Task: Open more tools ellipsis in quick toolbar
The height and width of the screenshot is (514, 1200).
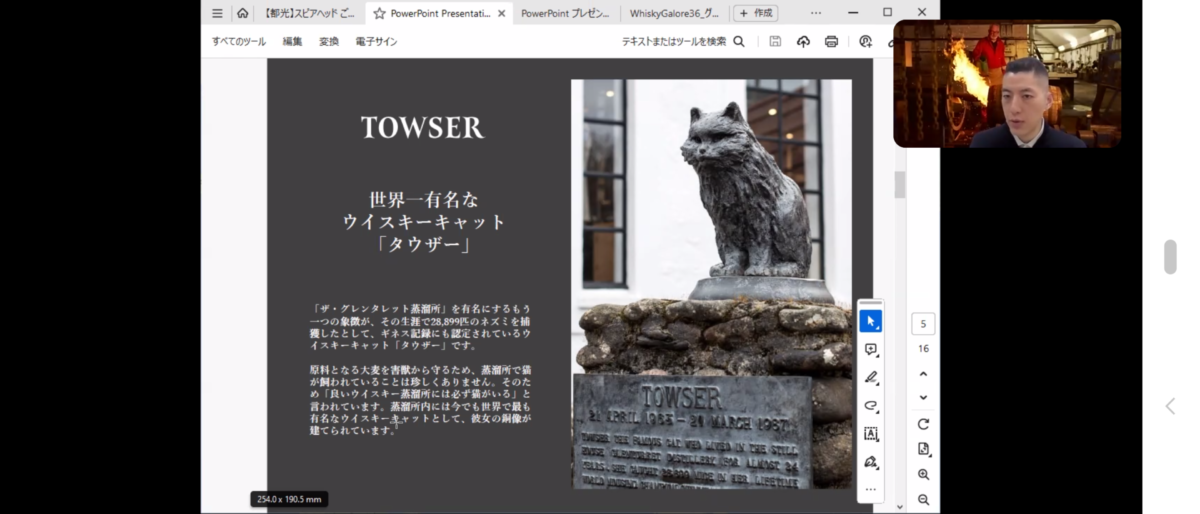Action: (x=871, y=489)
